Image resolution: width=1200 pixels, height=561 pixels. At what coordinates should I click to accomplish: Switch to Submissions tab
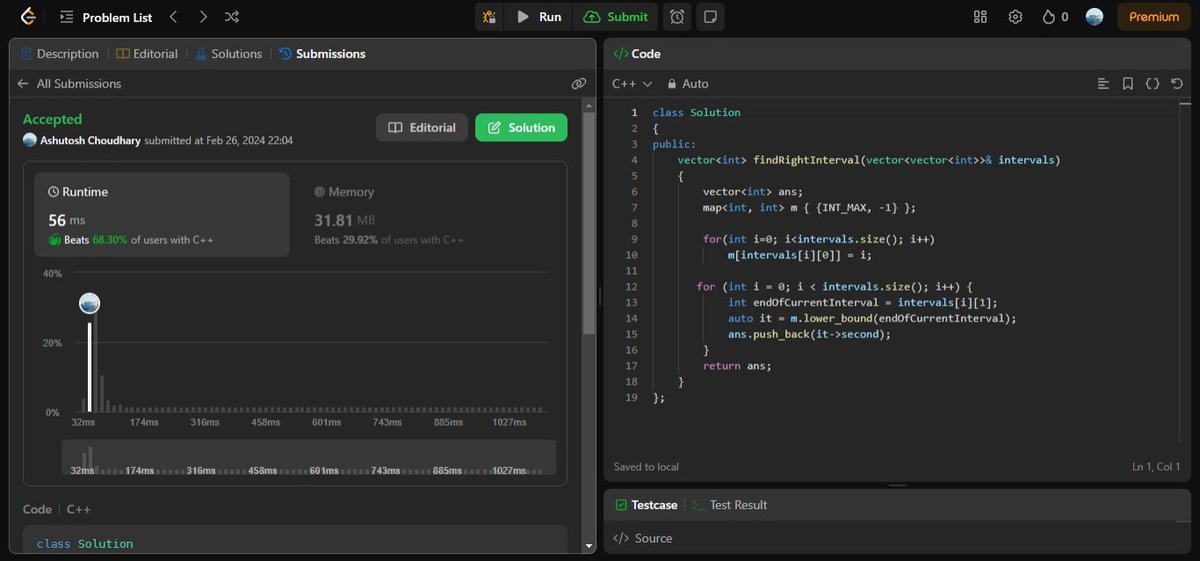tap(322, 54)
